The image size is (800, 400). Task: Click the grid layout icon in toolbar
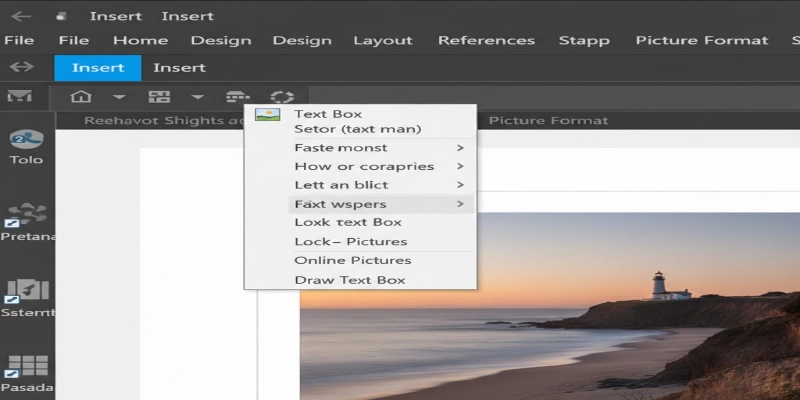tap(159, 97)
